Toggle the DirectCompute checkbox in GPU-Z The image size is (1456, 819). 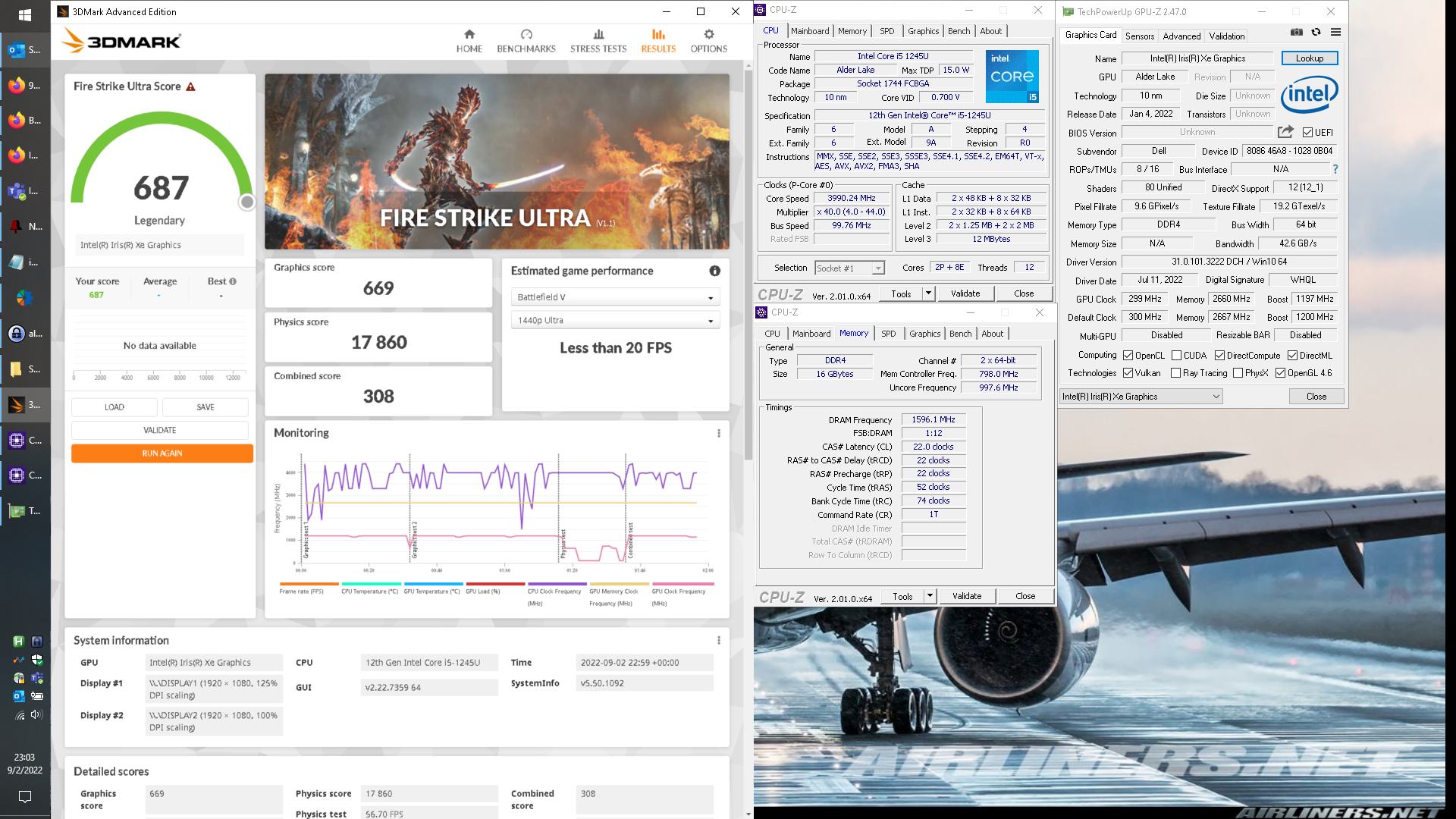(1219, 356)
